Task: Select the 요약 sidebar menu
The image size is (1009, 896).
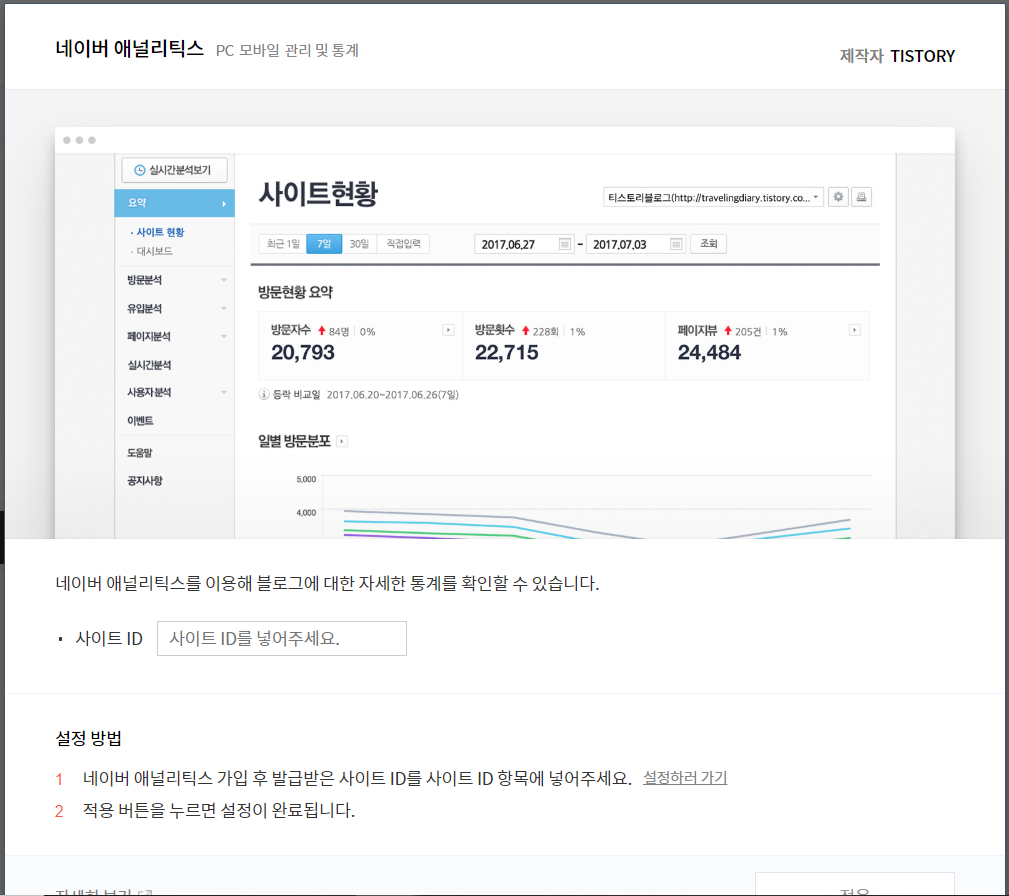Action: coord(174,203)
